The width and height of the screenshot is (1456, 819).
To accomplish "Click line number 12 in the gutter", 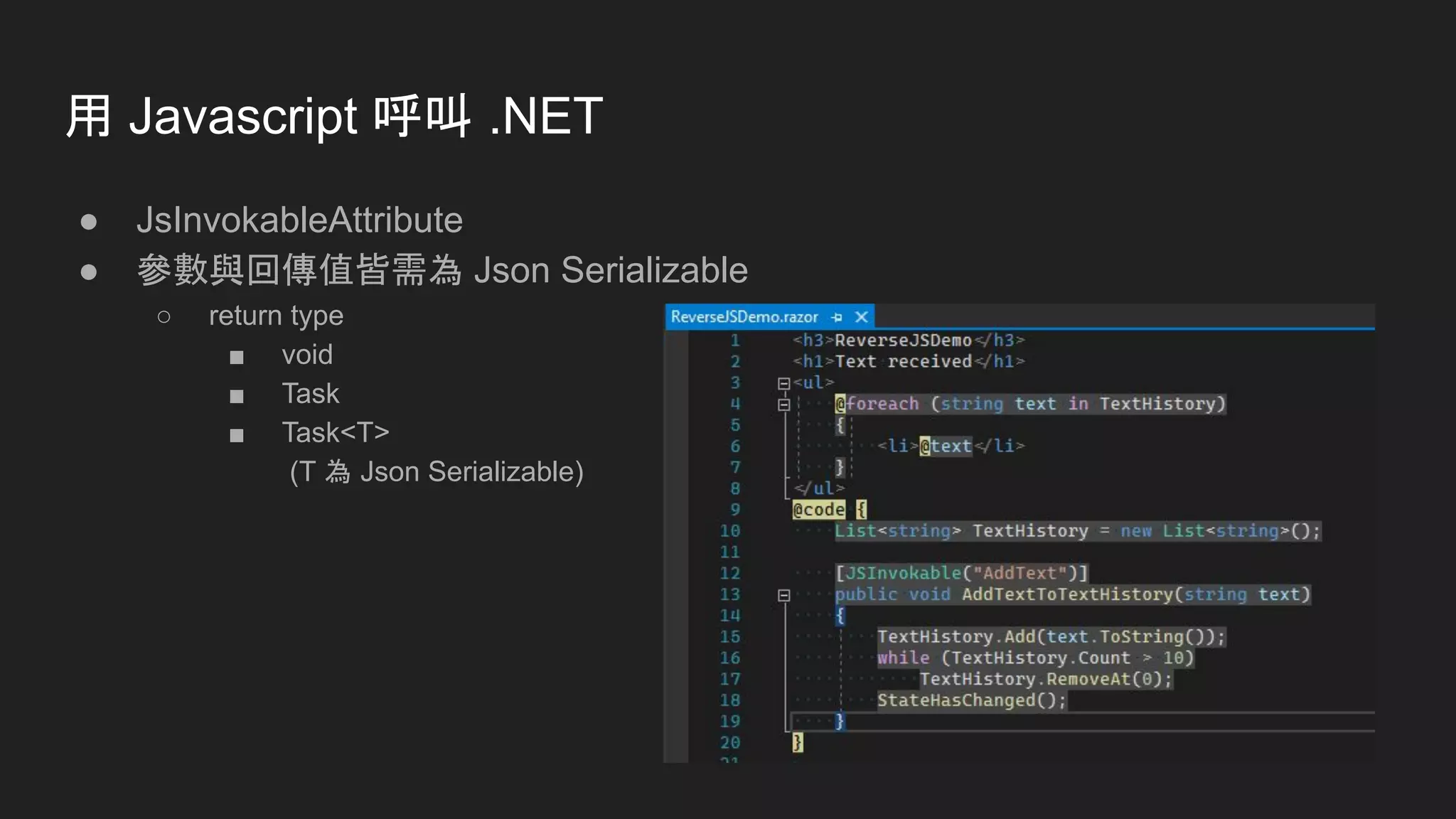I will [730, 573].
